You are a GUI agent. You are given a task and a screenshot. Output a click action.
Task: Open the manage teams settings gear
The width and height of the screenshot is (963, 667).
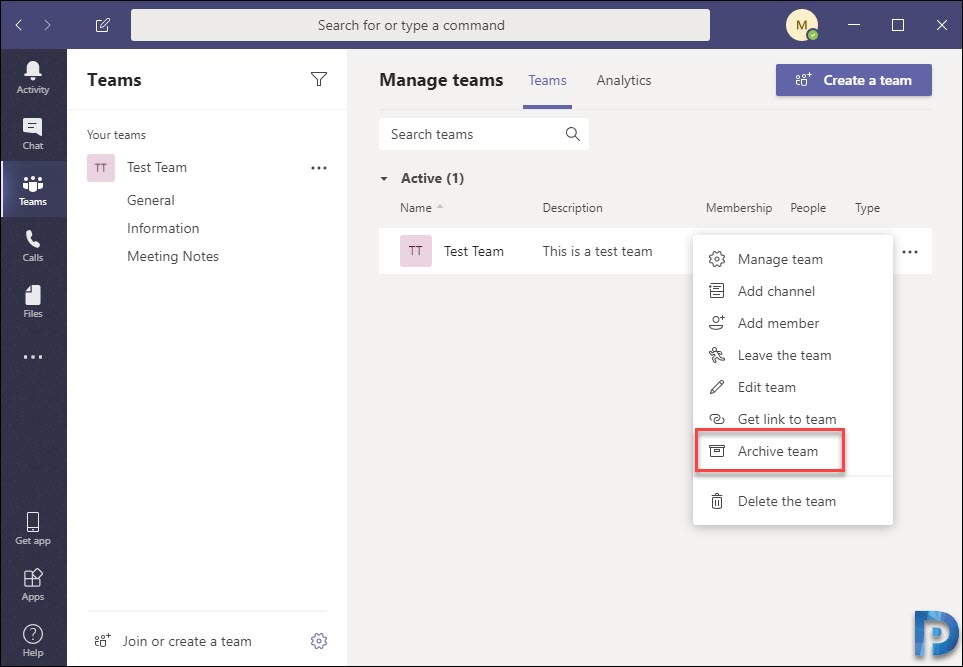(319, 641)
